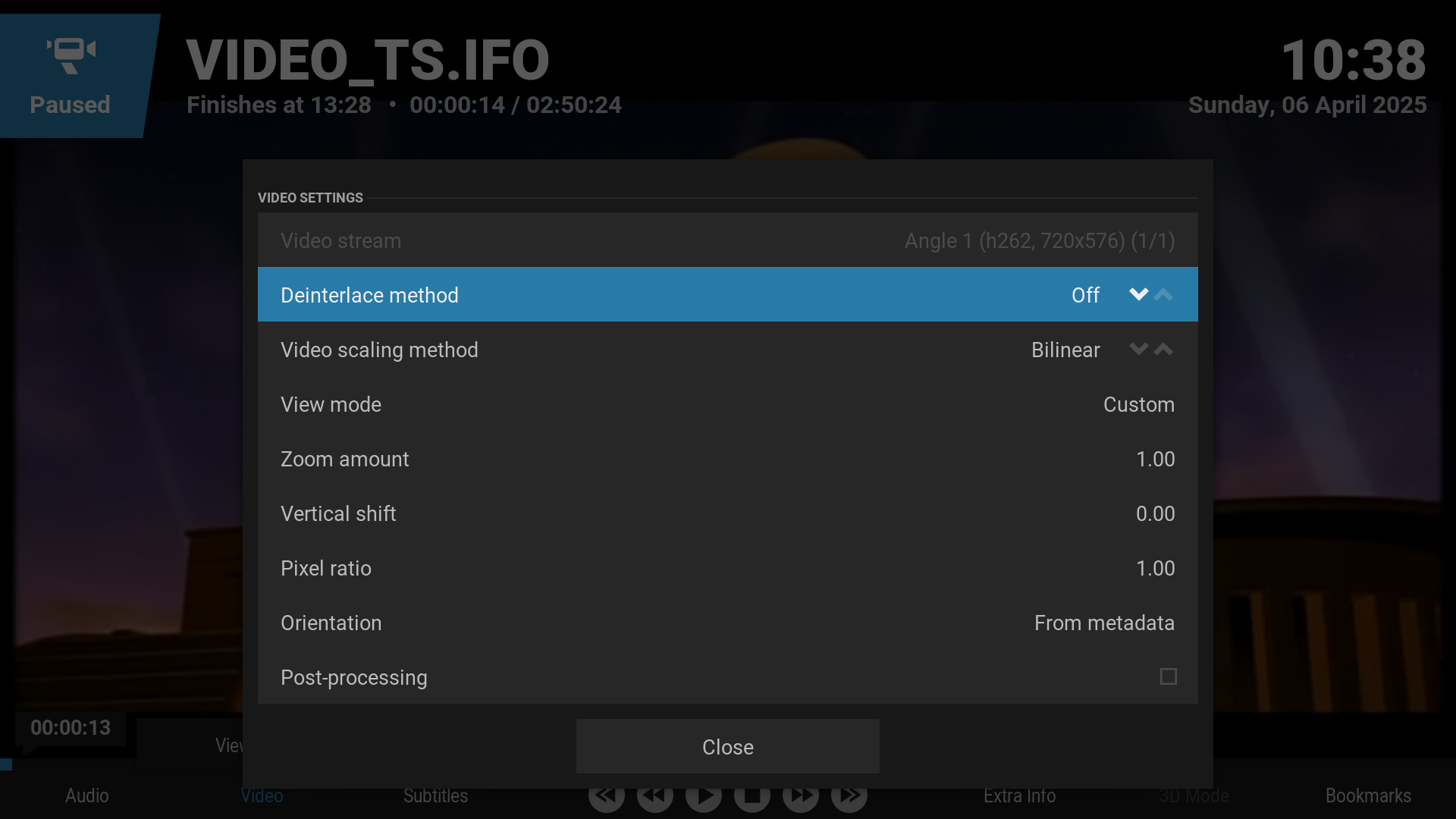Skip to the previous chapter
Viewport: 1456px width, 819px height.
[x=606, y=795]
